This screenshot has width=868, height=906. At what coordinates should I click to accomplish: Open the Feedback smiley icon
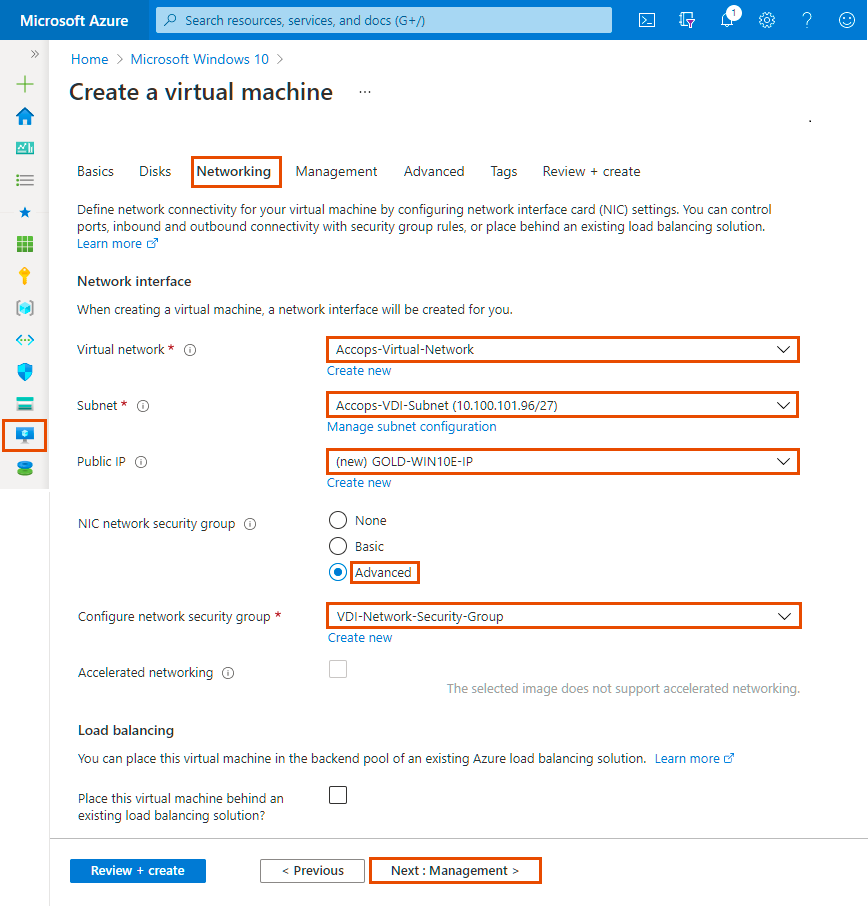[x=847, y=20]
